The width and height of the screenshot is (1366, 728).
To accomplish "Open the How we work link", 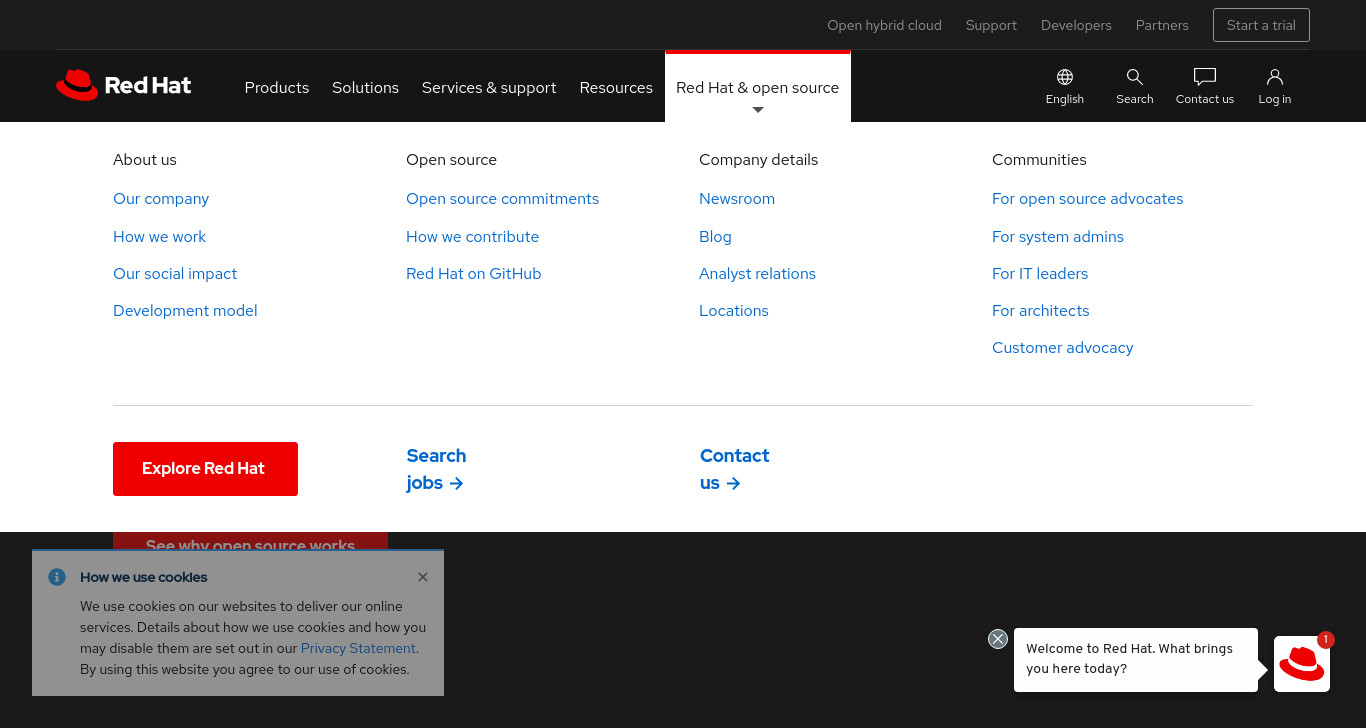I will pyautogui.click(x=159, y=236).
